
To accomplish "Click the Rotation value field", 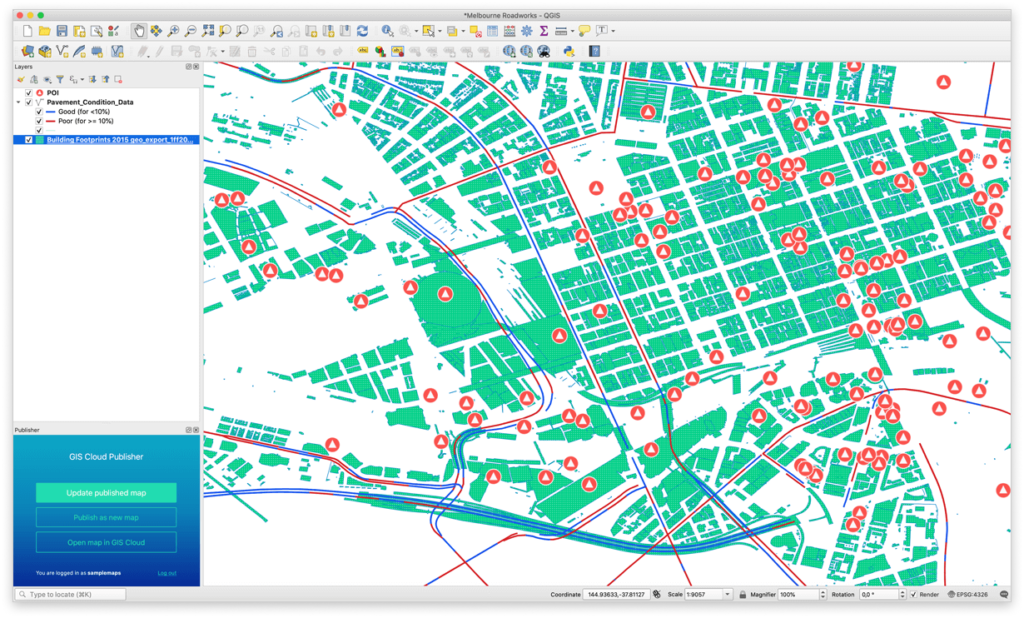I will (878, 594).
